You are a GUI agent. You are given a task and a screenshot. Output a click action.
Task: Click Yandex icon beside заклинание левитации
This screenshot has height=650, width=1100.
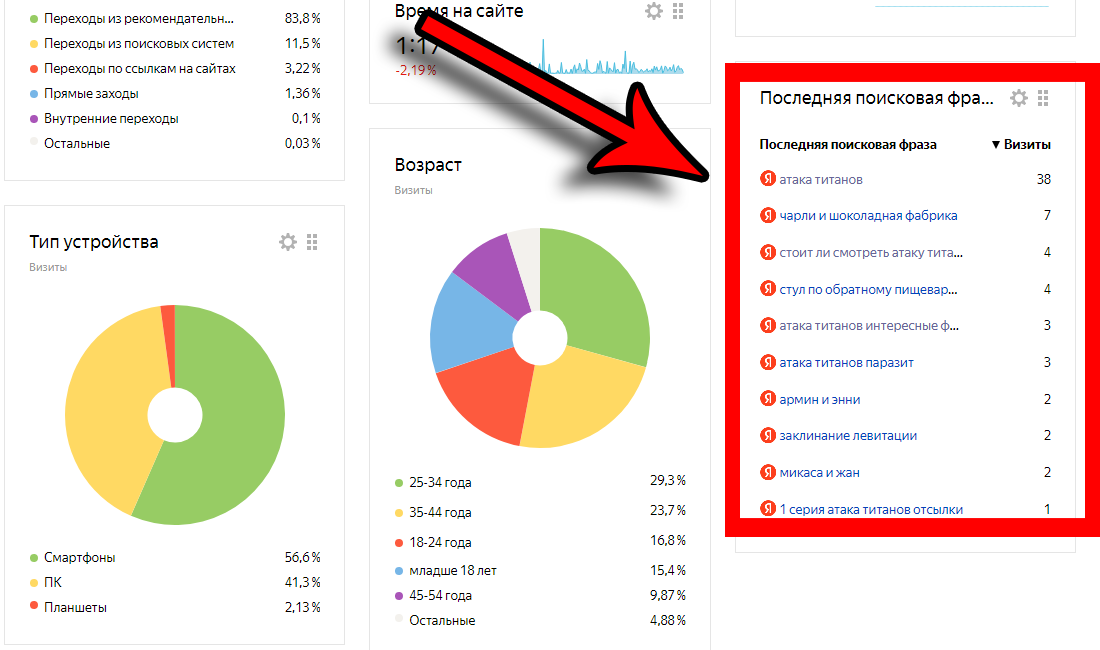[x=768, y=435]
